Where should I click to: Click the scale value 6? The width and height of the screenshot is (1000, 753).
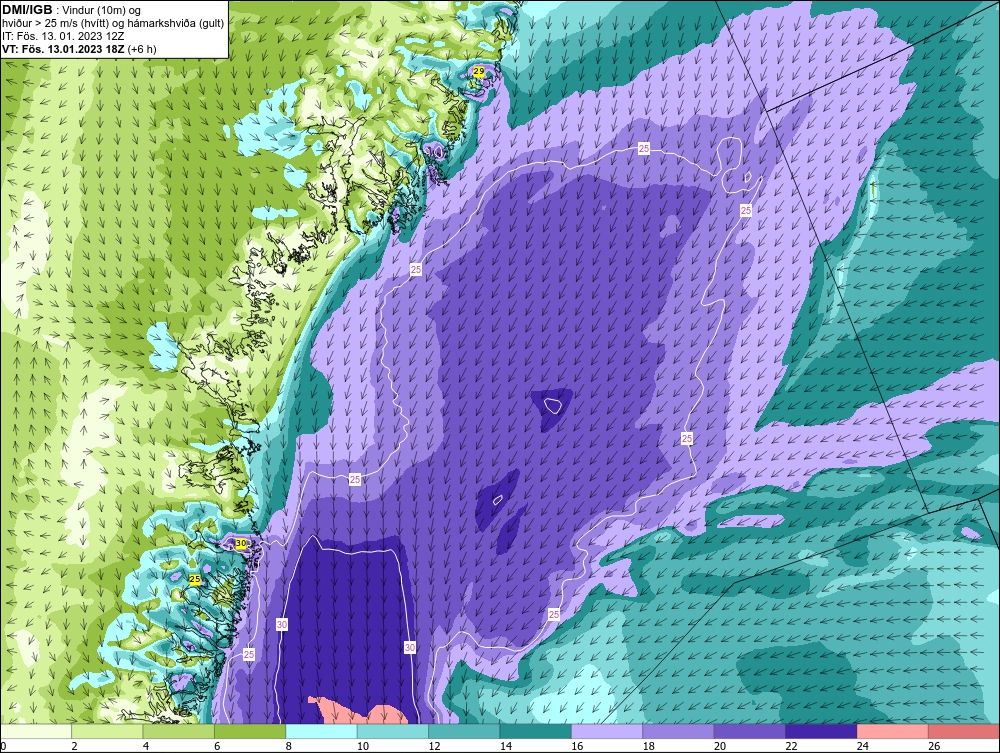click(x=217, y=746)
